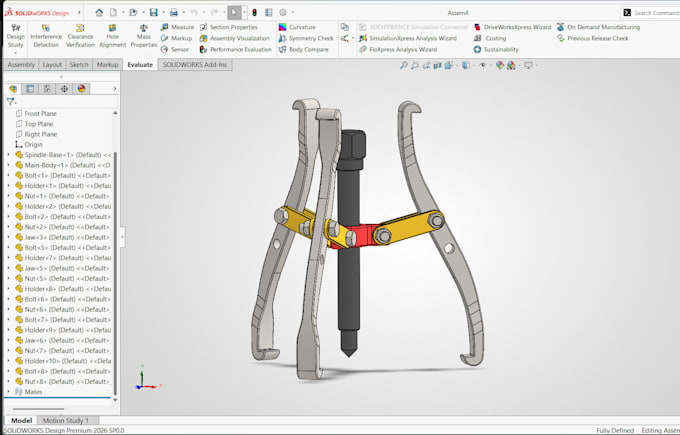Select Origin in the tree
This screenshot has width=680, height=435.
coord(29,144)
